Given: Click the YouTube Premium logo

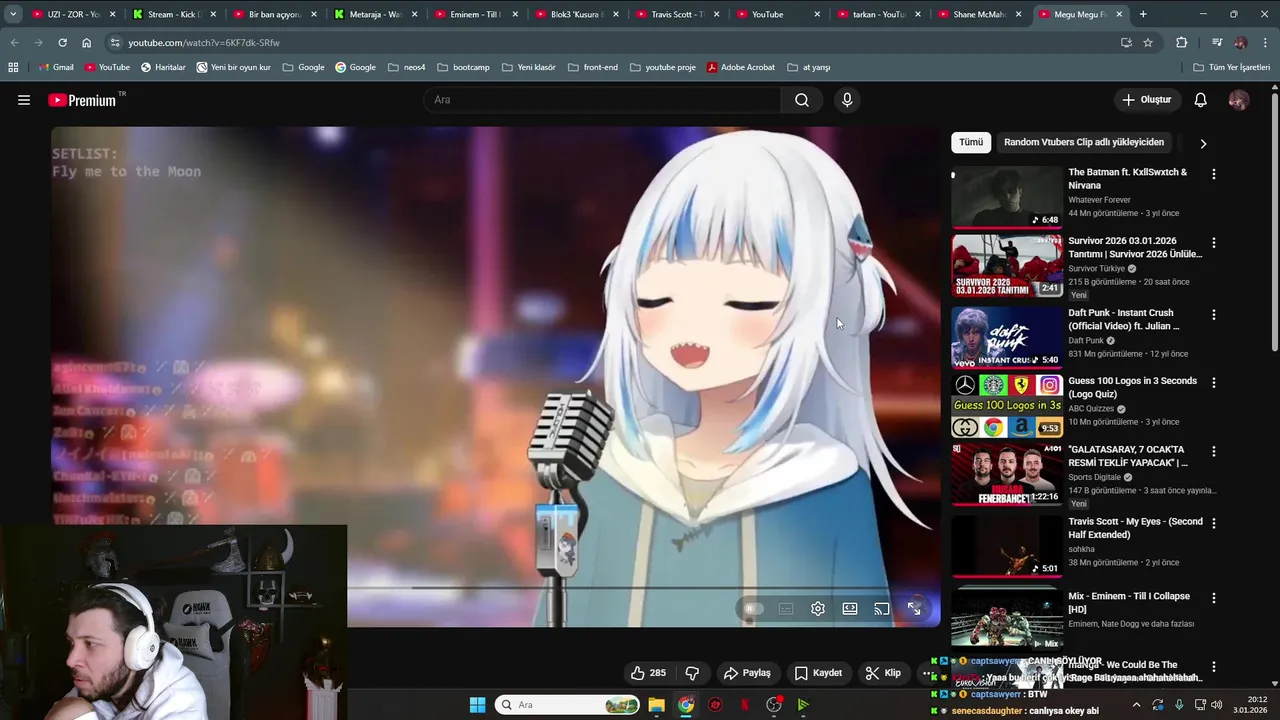Looking at the screenshot, I should tap(82, 100).
